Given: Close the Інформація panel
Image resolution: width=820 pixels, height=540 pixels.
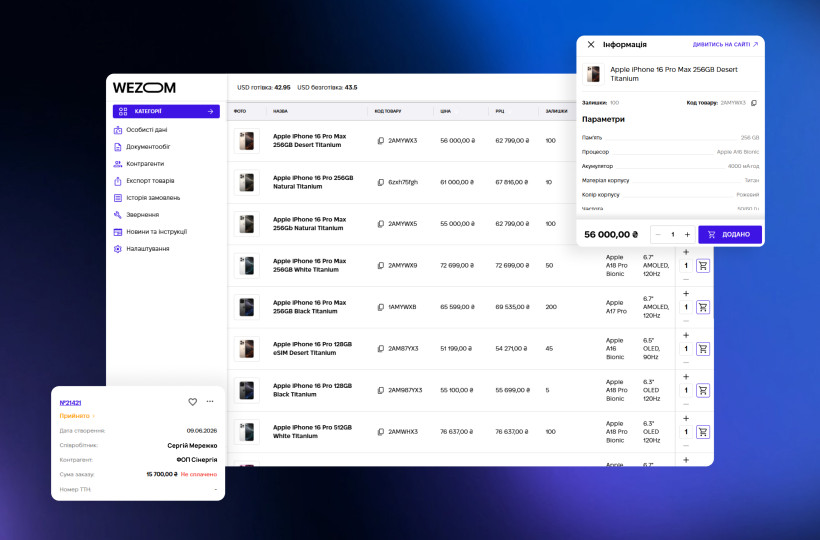Looking at the screenshot, I should 591,44.
